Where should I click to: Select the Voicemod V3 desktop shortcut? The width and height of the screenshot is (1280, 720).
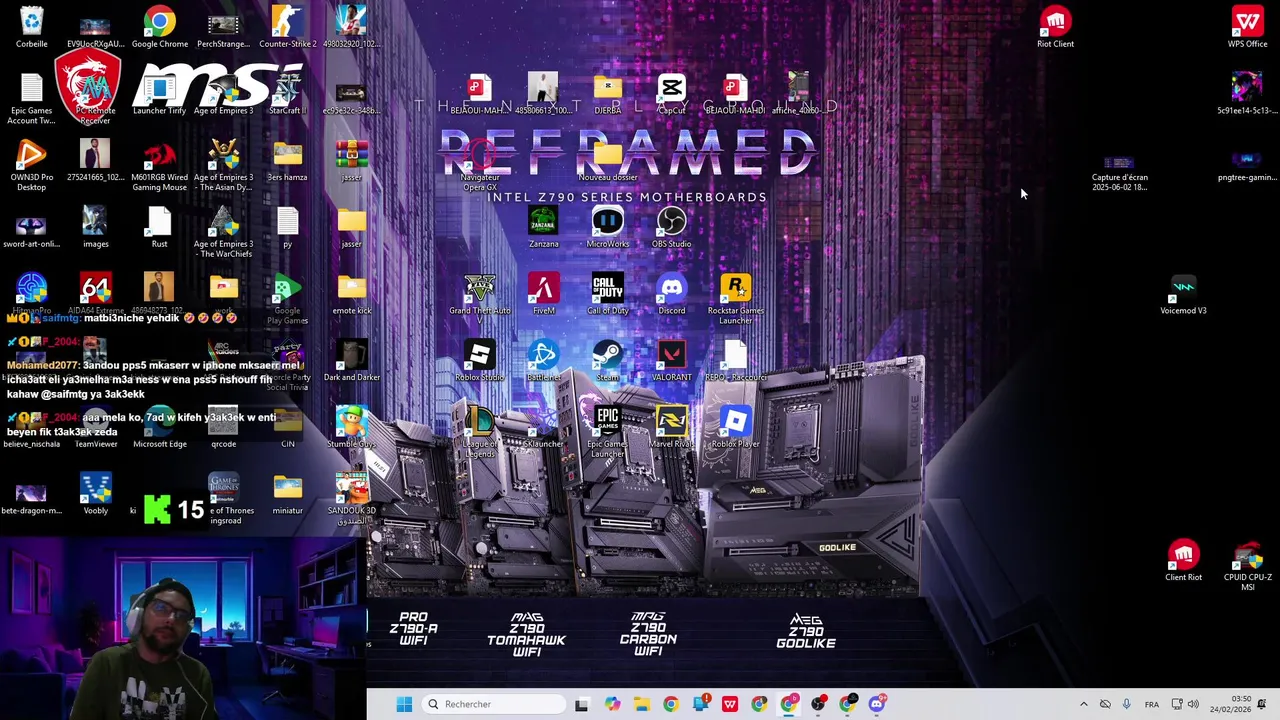(1183, 294)
